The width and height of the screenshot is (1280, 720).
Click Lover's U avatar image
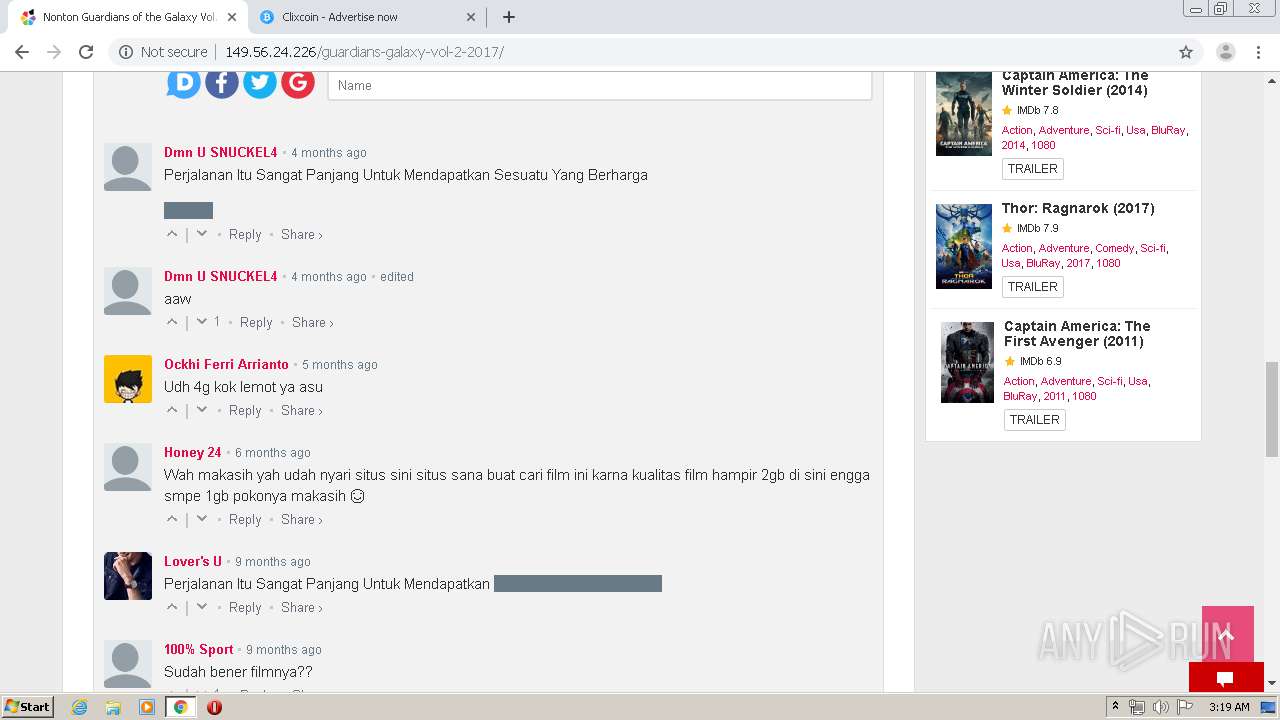click(x=128, y=576)
